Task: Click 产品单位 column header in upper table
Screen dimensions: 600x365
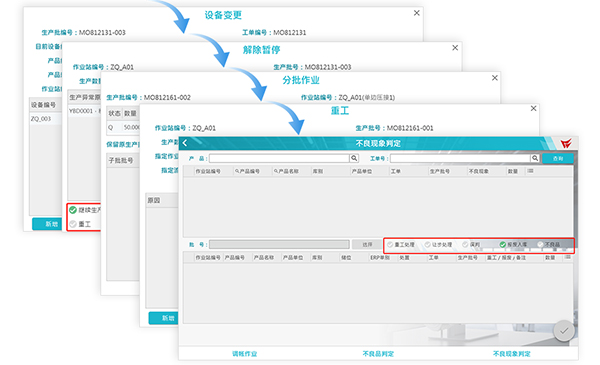Action: click(x=362, y=171)
